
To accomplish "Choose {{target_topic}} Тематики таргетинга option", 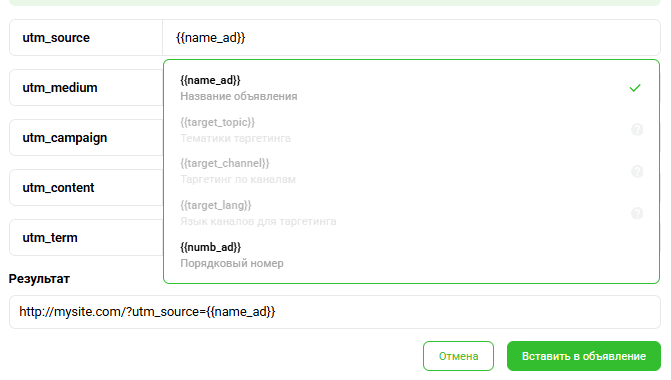I will (x=411, y=130).
